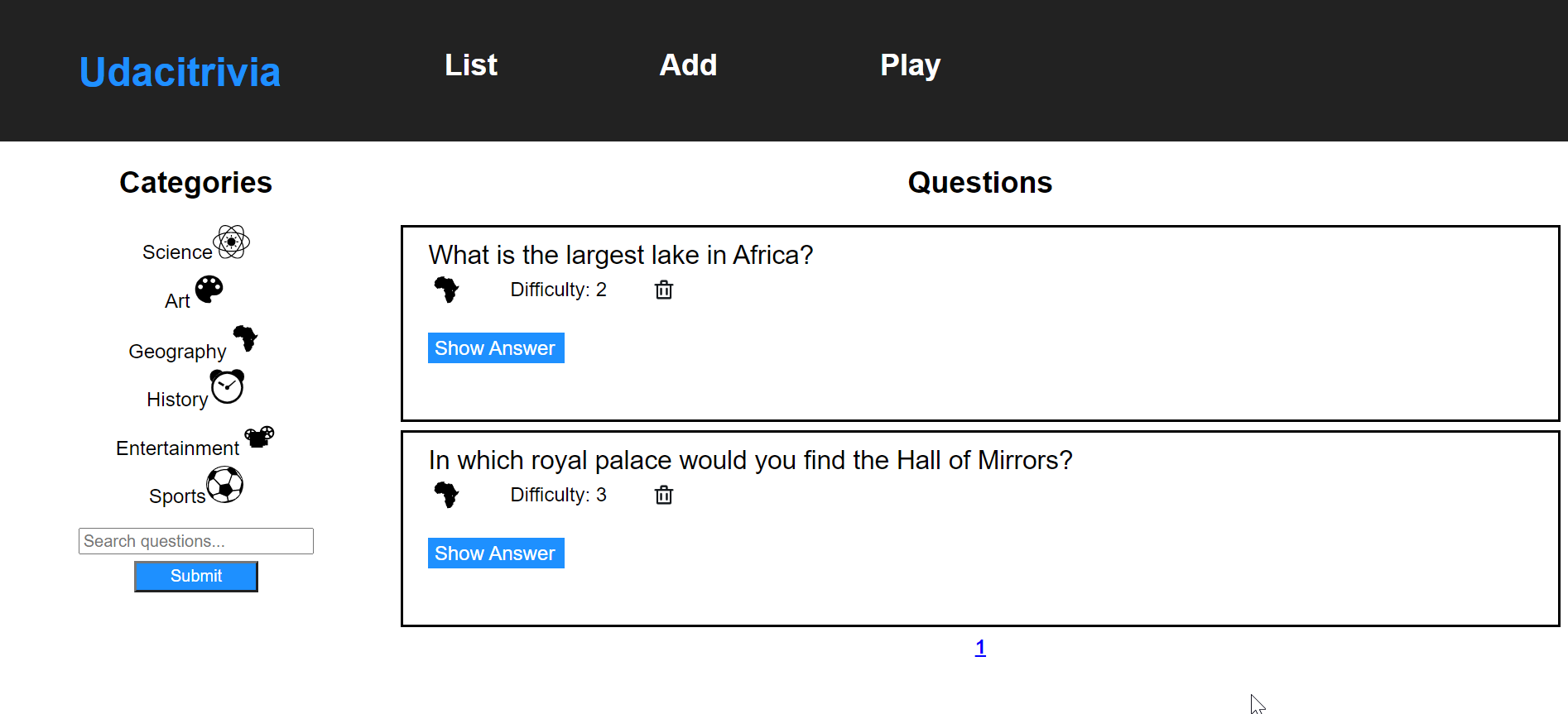
Task: Open the Add navigation tab
Action: [688, 65]
